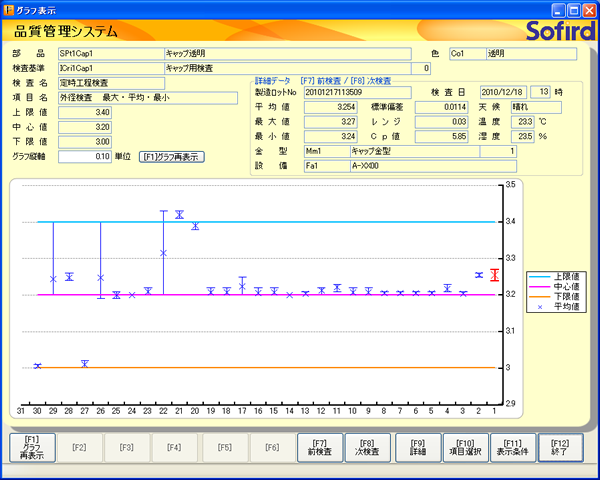The width and height of the screenshot is (600, 480).
Task: Go to next inspection with [F8] 次検査
Action: pyautogui.click(x=369, y=447)
